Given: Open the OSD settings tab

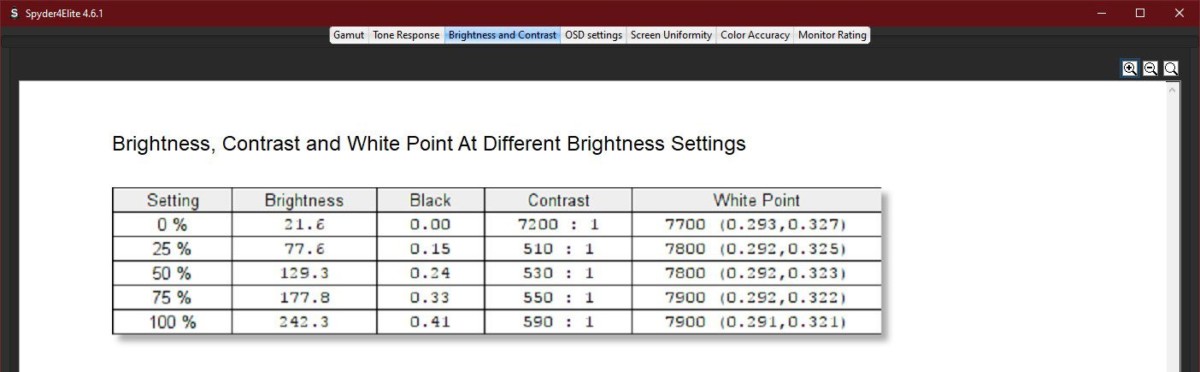Looking at the screenshot, I should point(593,35).
